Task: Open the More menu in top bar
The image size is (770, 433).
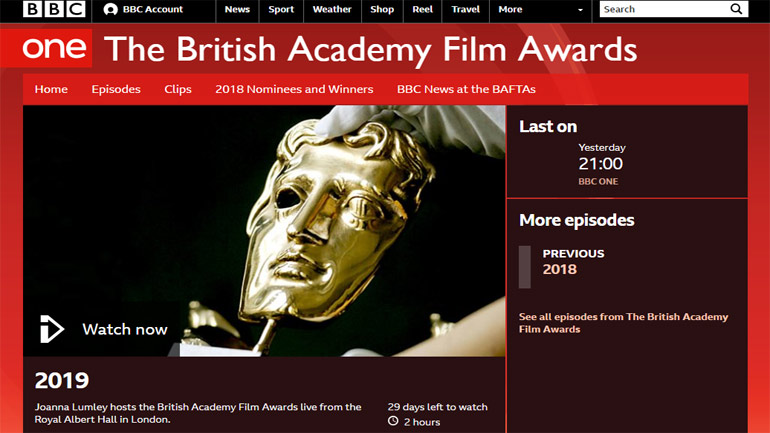Action: pos(510,9)
